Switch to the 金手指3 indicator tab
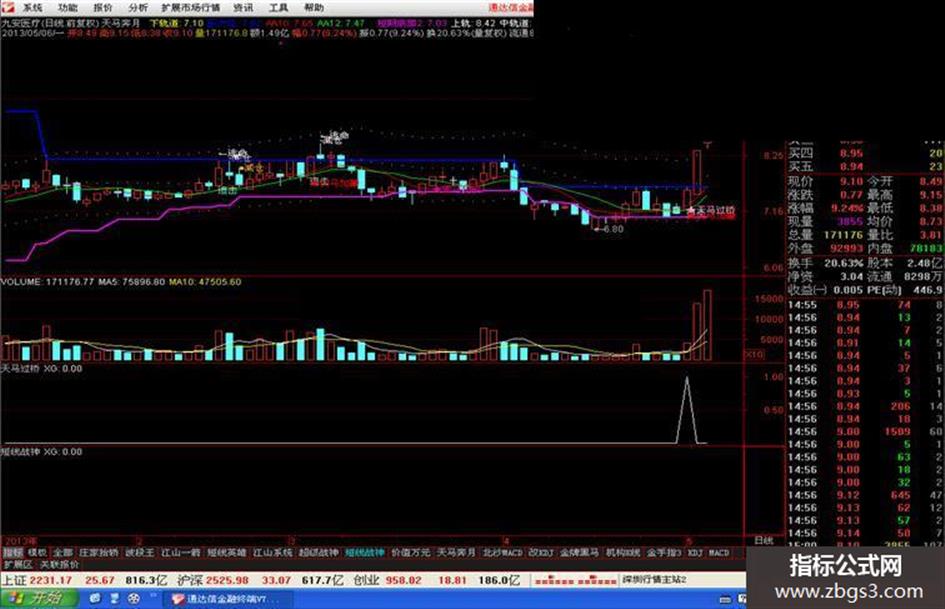 click(x=665, y=552)
